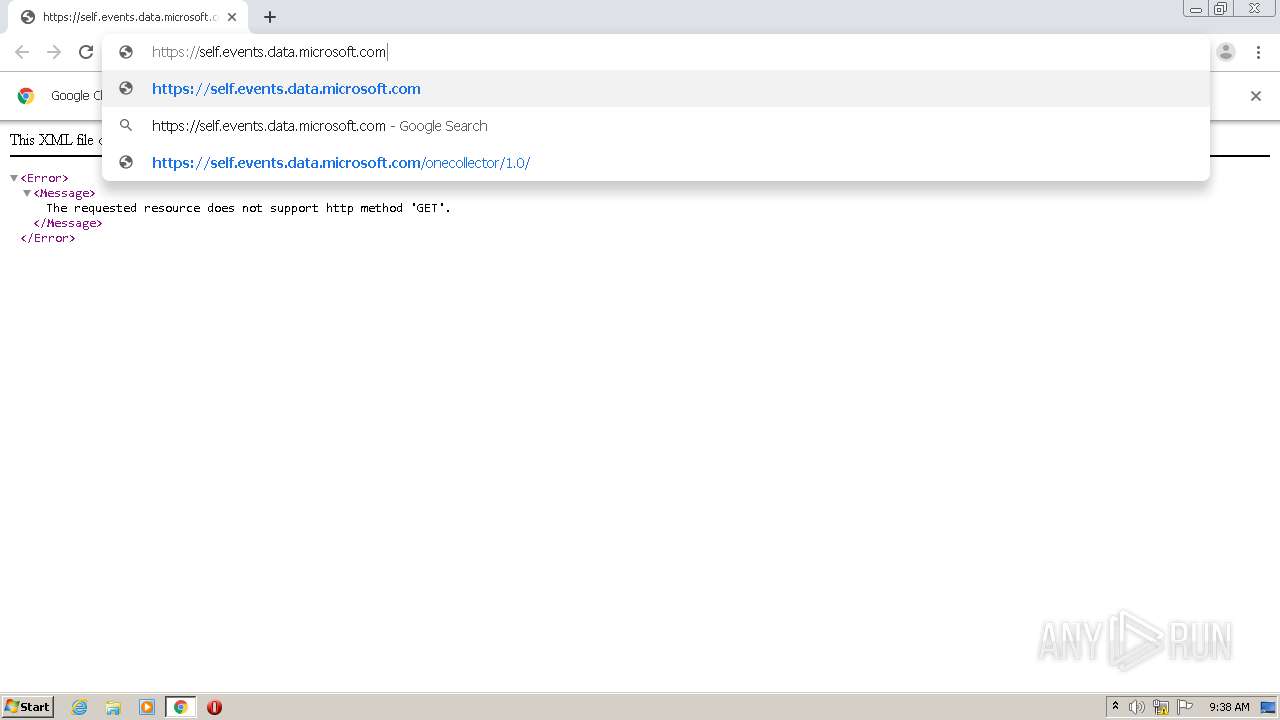Click the browser forward arrow
Viewport: 1280px width, 720px height.
pyautogui.click(x=54, y=52)
